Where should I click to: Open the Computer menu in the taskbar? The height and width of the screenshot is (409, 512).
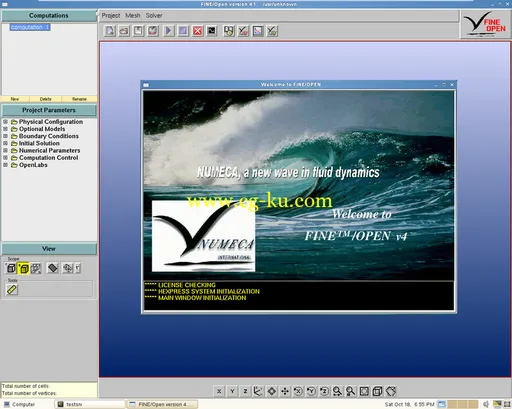19,404
